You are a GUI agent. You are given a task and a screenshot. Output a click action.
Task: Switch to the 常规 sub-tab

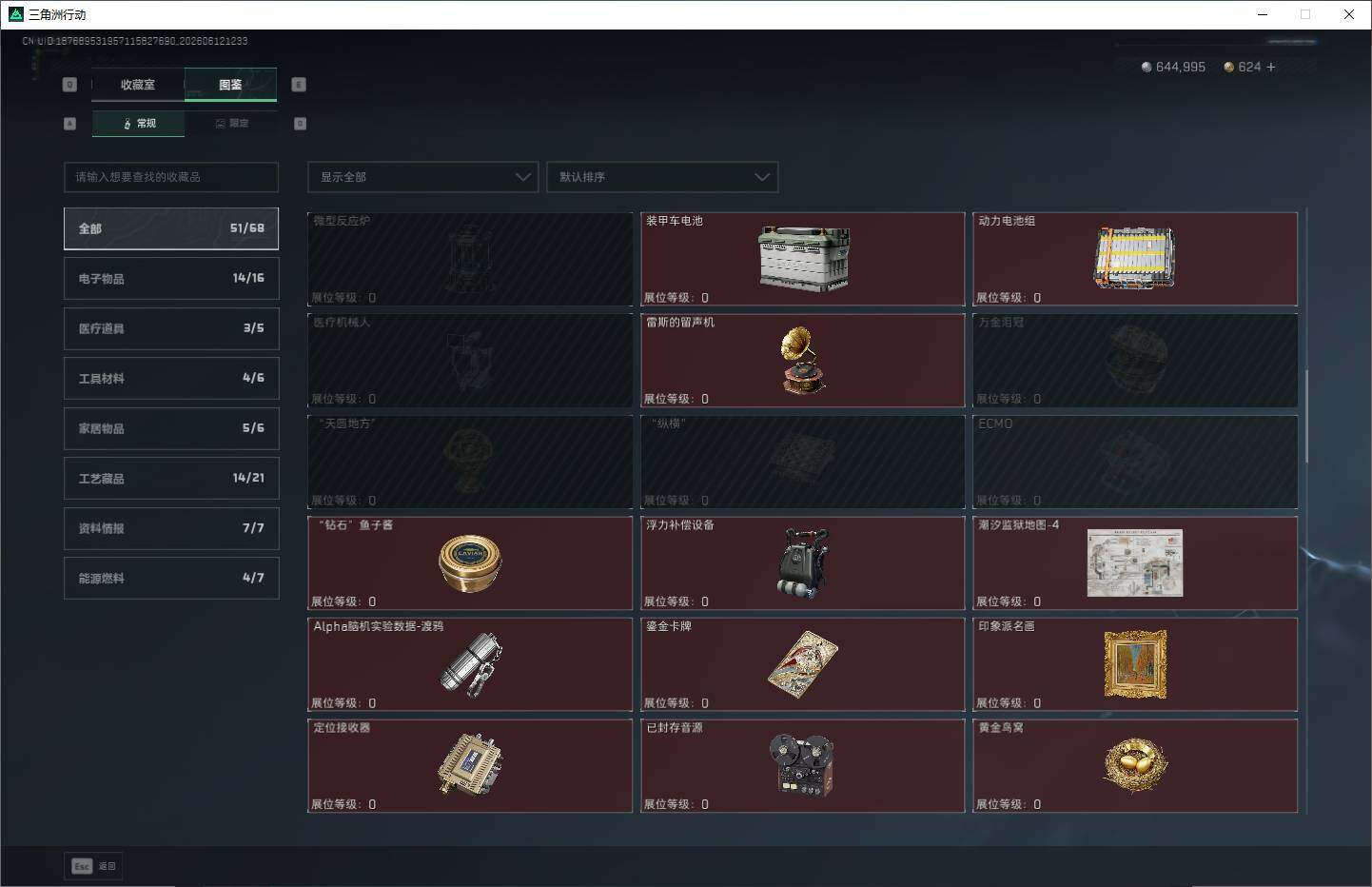[139, 124]
